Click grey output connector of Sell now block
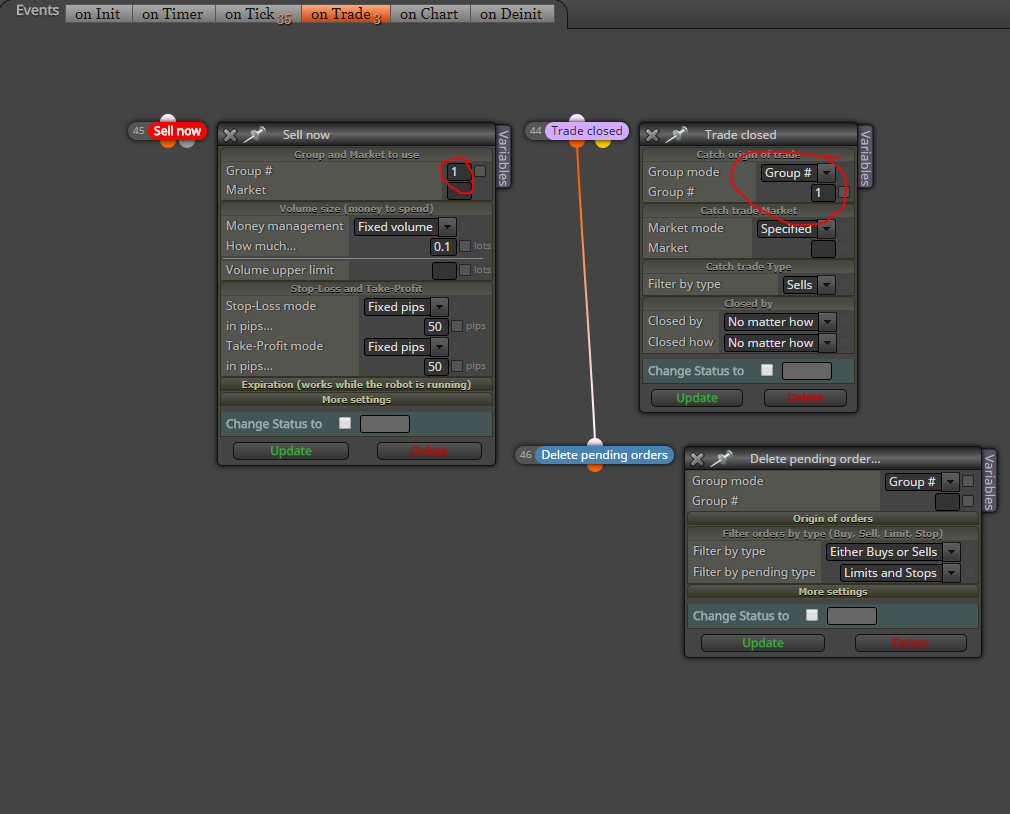The width and height of the screenshot is (1010, 814). [x=187, y=143]
